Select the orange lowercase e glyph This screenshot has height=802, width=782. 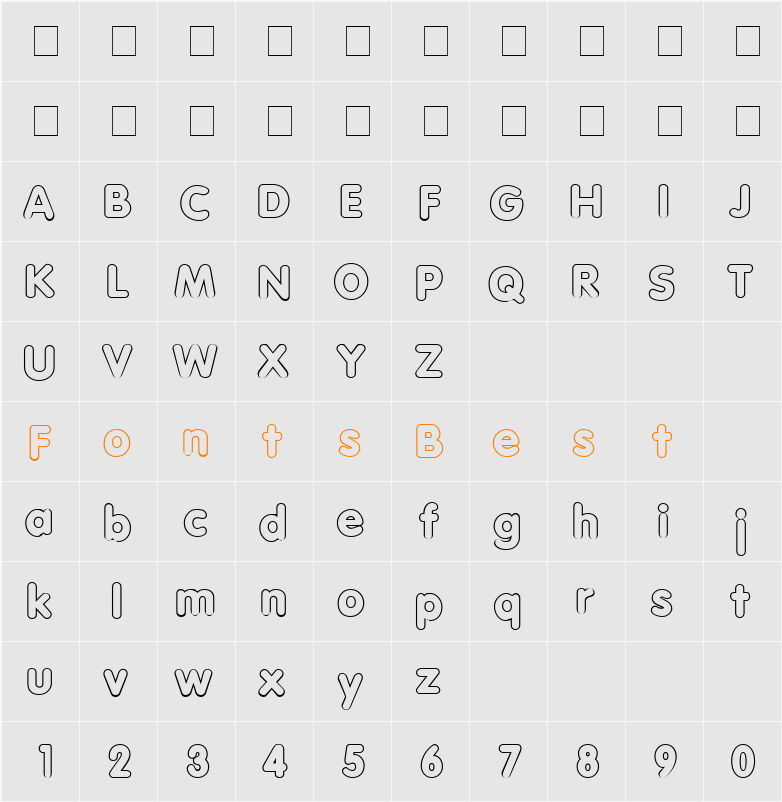[x=506, y=442]
